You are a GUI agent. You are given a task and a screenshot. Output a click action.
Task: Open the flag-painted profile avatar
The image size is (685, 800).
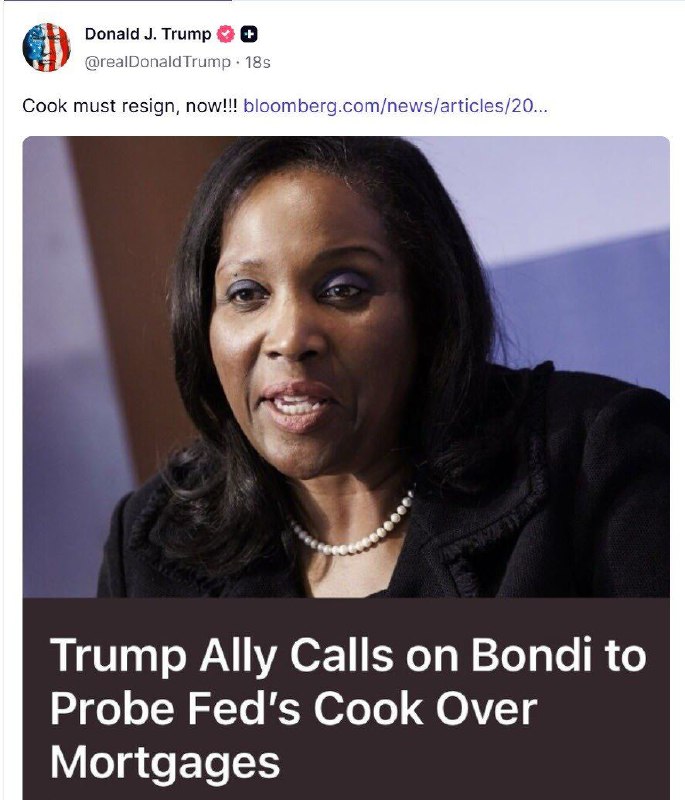pyautogui.click(x=46, y=47)
